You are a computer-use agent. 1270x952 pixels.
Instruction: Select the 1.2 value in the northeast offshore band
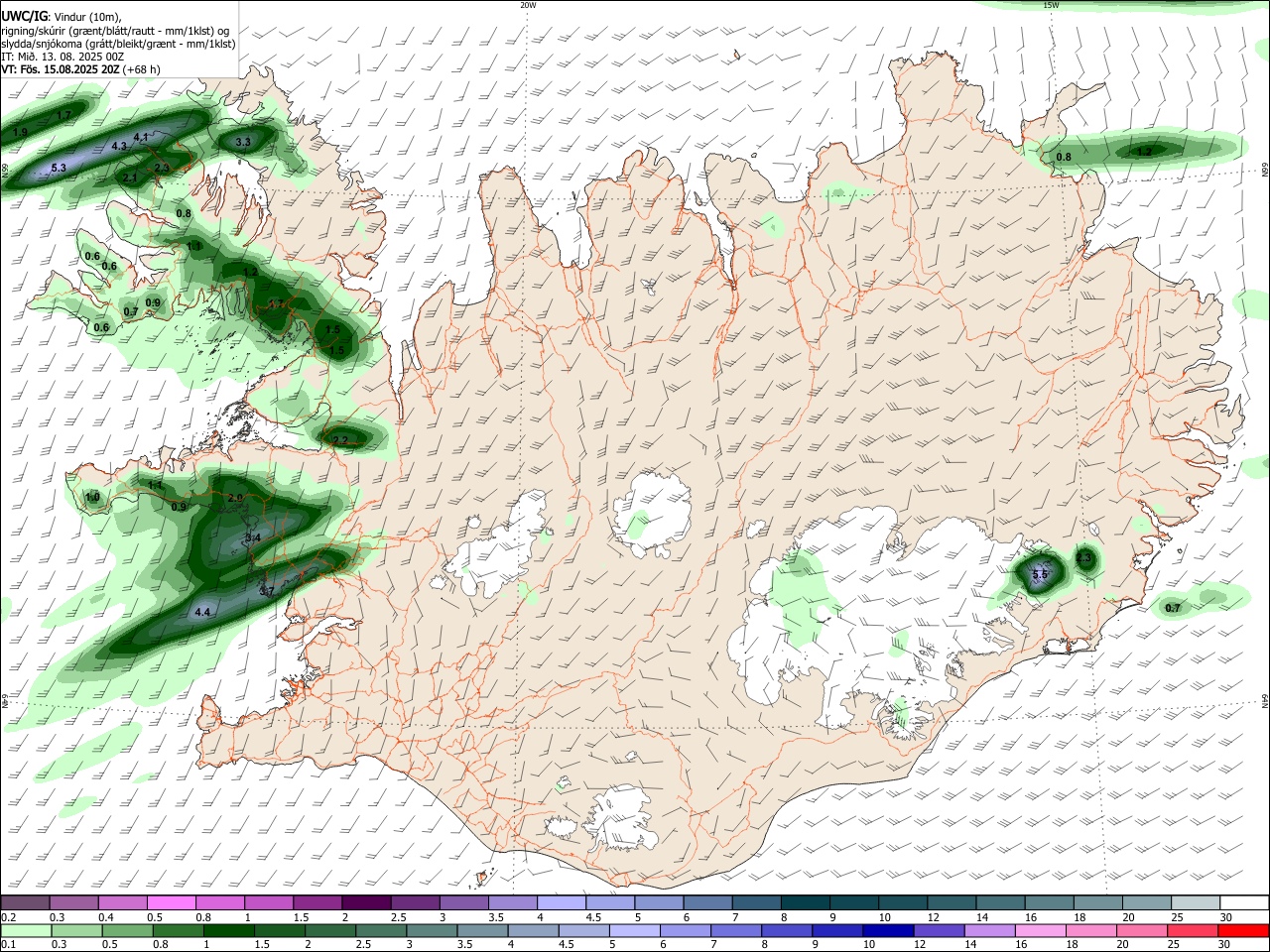pos(1144,152)
